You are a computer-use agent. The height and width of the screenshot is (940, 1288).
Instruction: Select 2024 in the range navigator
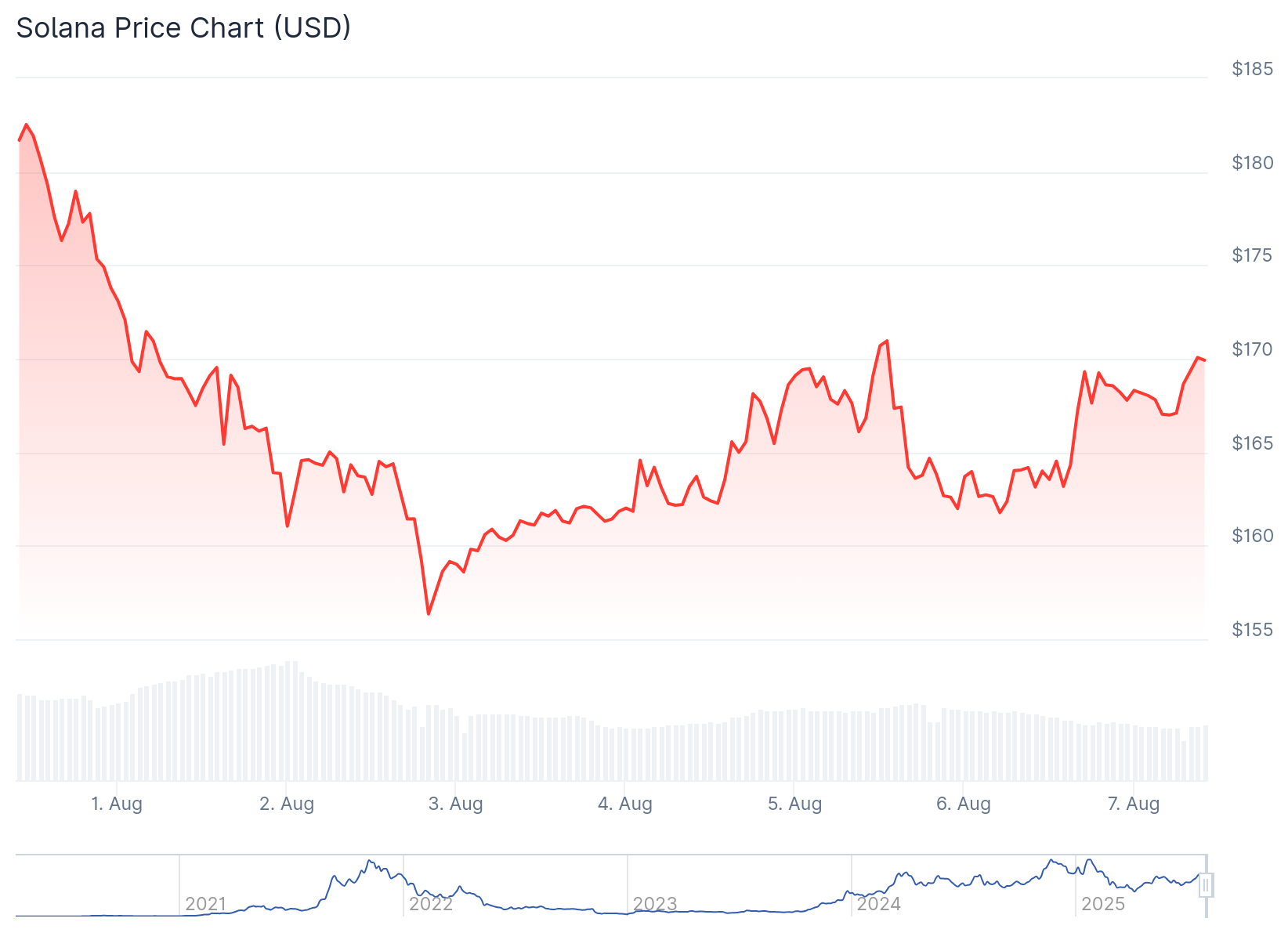879,904
